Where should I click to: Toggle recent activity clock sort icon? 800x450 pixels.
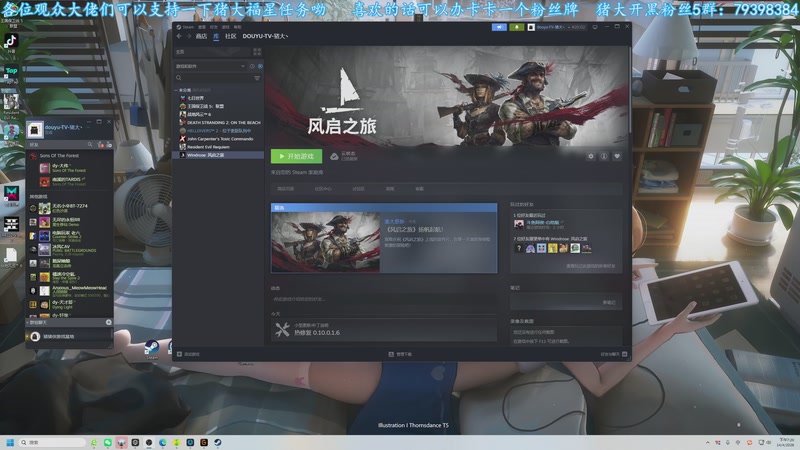tap(252, 66)
